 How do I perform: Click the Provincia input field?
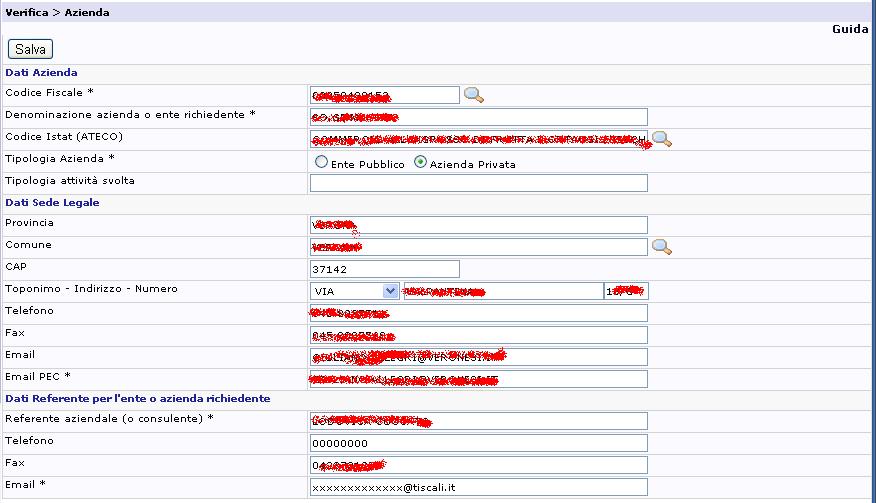[x=478, y=225]
